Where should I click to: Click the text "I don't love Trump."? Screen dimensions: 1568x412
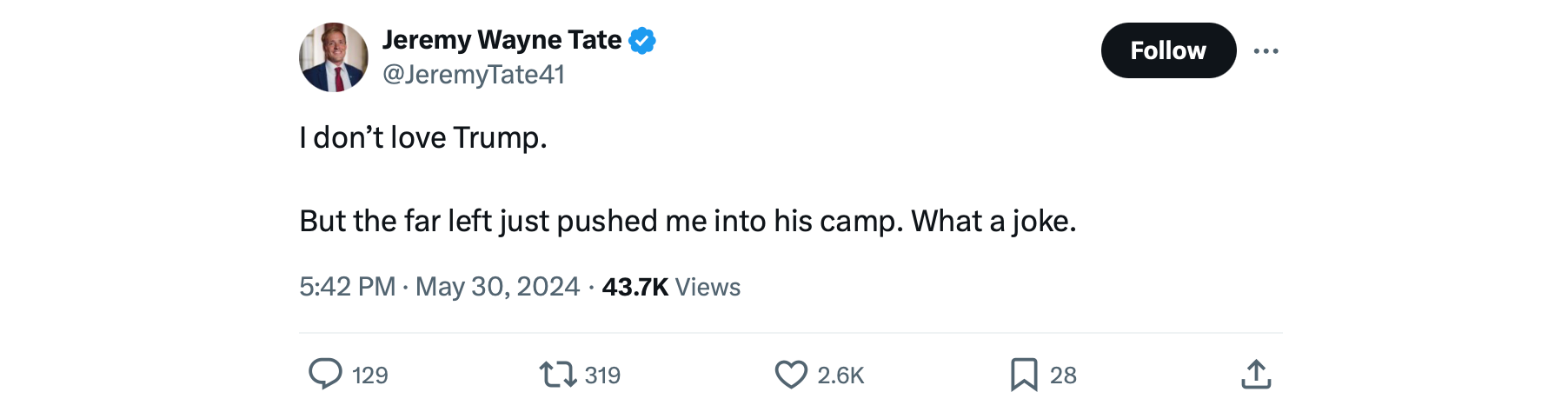point(423,137)
